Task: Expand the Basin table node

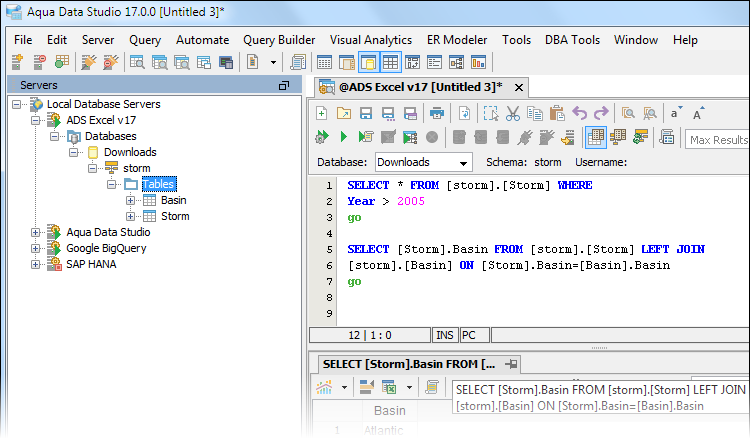Action: pos(130,200)
